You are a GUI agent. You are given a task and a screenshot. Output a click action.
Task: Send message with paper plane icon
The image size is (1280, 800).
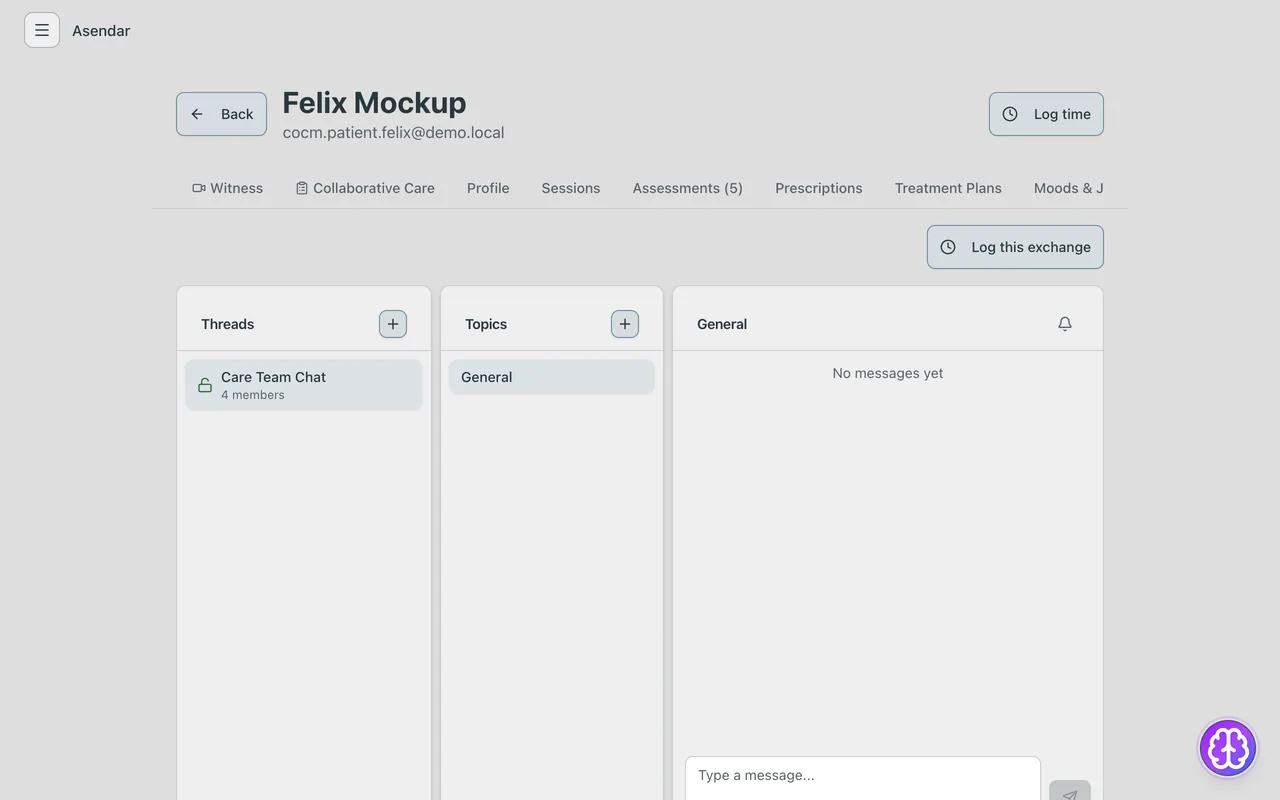coord(1070,792)
